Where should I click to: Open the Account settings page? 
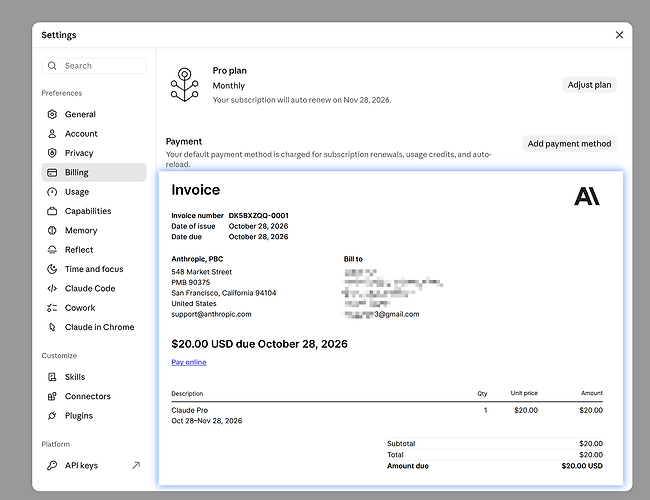(94, 133)
